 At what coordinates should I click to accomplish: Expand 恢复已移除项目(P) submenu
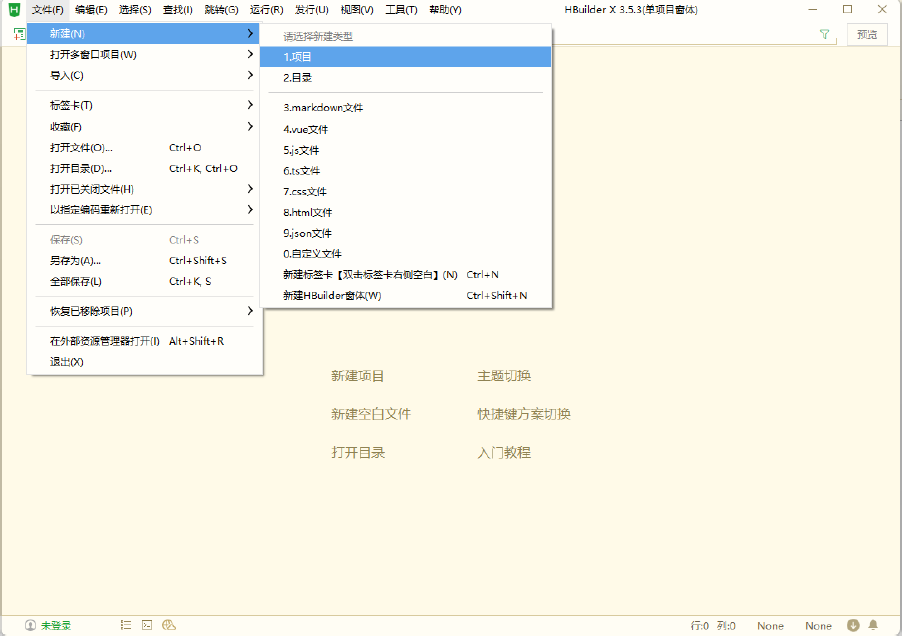[250, 311]
